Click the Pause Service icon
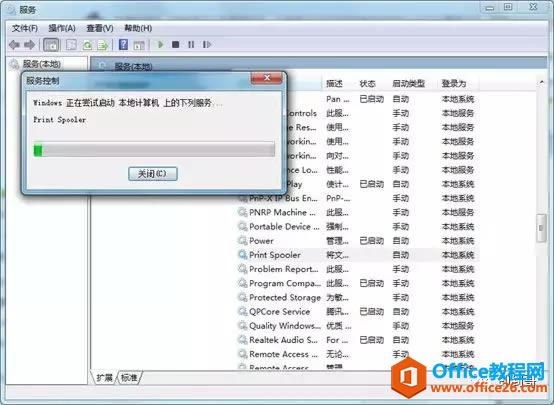 pos(191,45)
